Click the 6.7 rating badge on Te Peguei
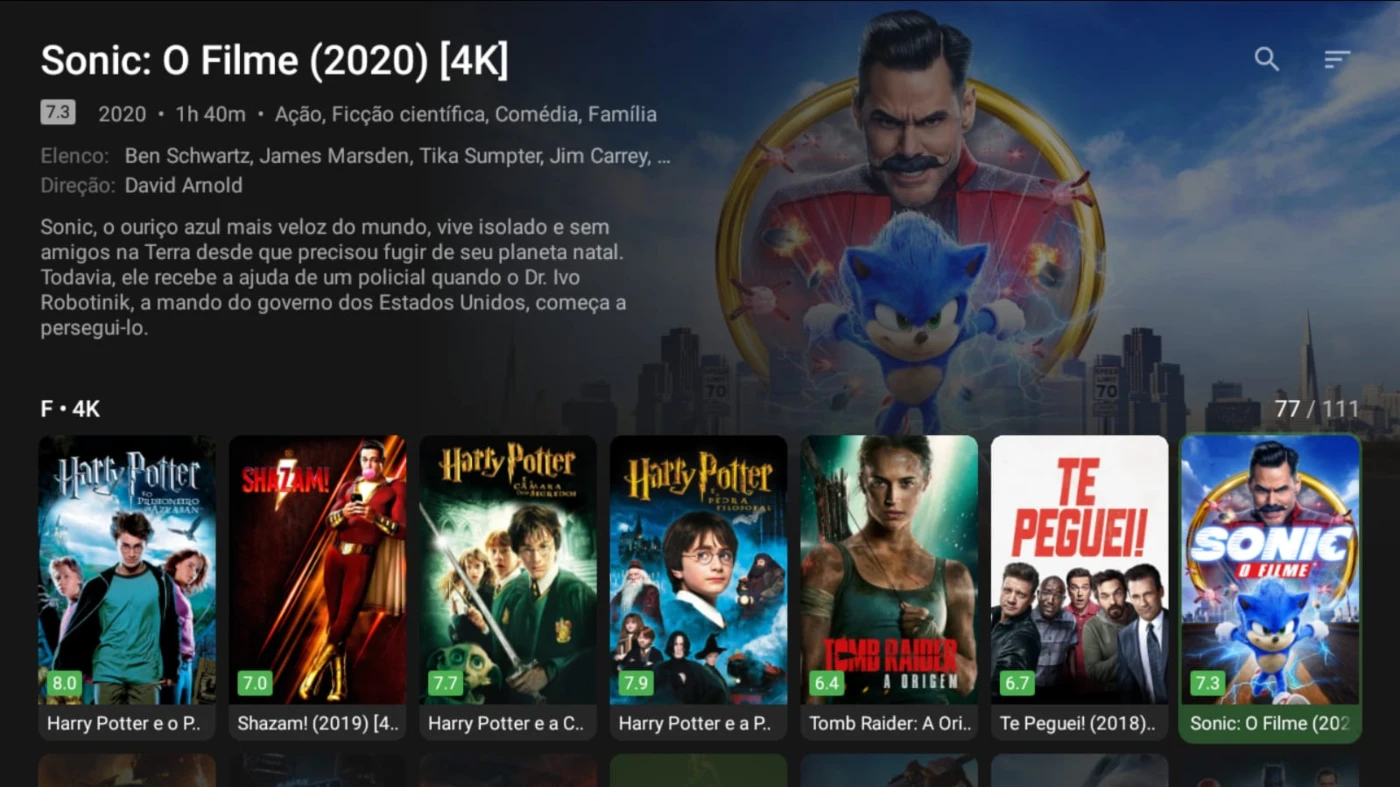This screenshot has width=1400, height=787. pos(1017,684)
